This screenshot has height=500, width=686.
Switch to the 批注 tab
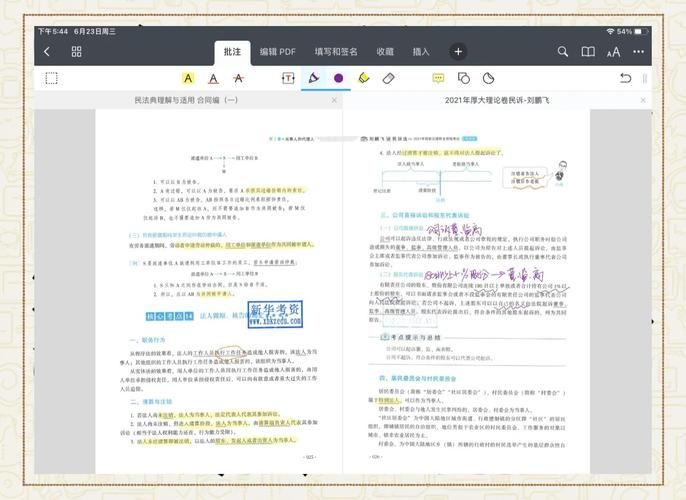click(232, 52)
